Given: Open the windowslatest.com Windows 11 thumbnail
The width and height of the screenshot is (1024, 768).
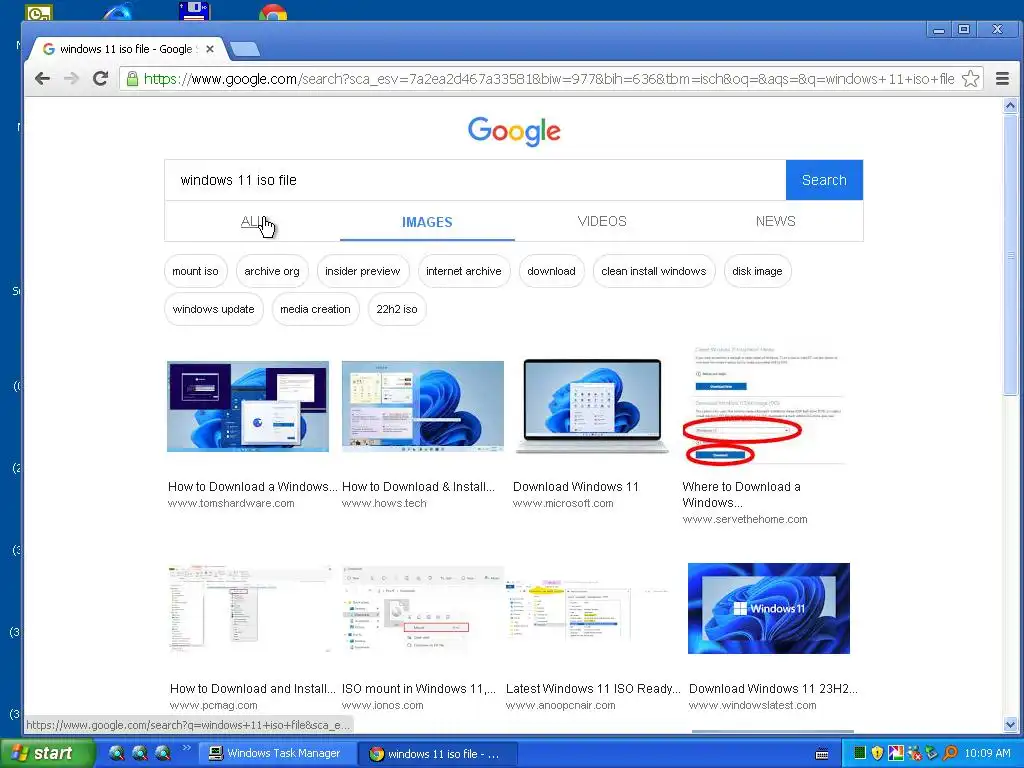Looking at the screenshot, I should [769, 608].
